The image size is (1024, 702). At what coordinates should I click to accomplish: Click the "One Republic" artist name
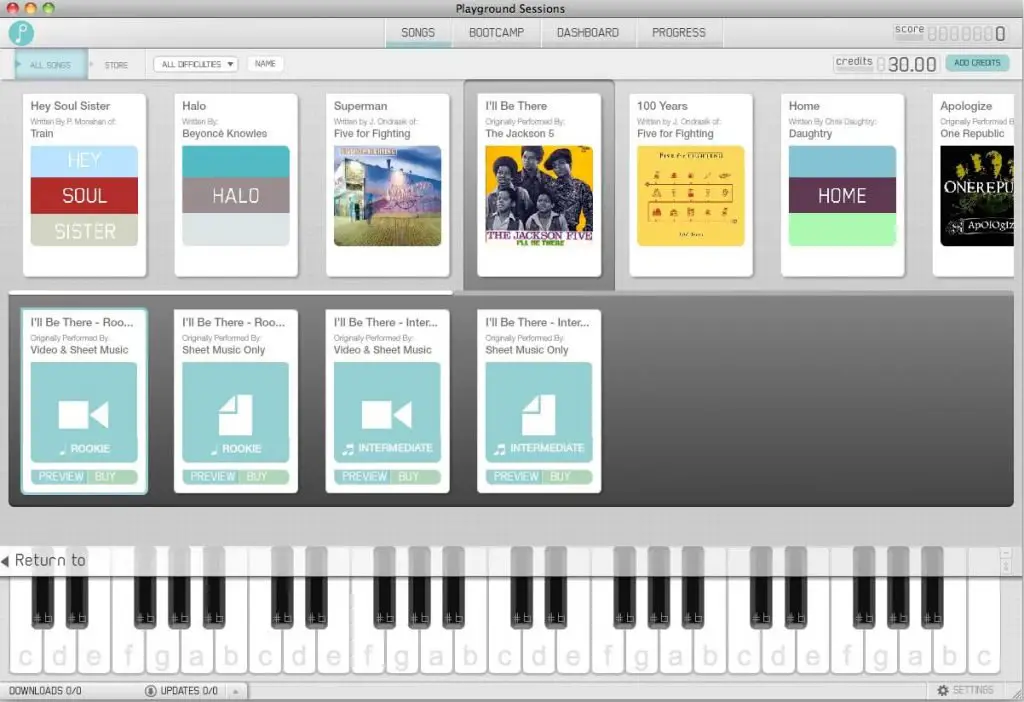[972, 133]
